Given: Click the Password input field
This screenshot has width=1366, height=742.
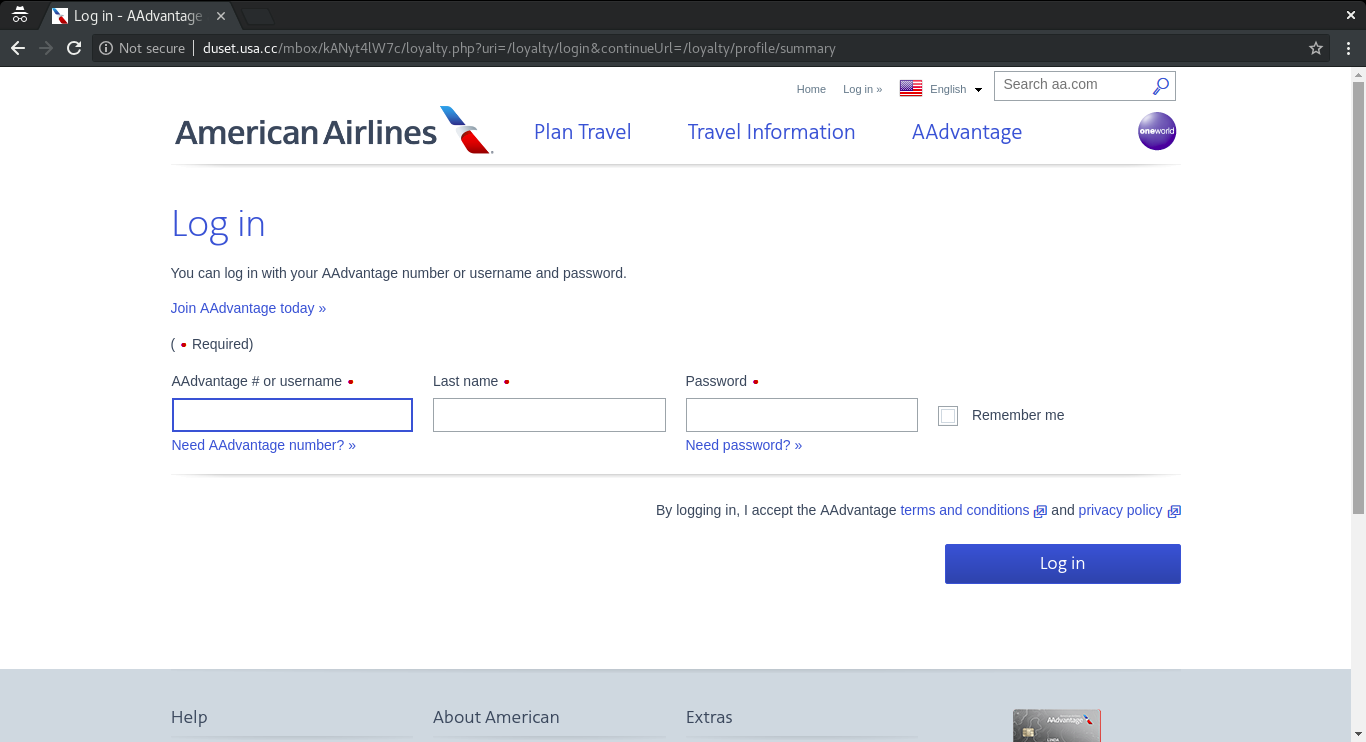Looking at the screenshot, I should [x=801, y=415].
